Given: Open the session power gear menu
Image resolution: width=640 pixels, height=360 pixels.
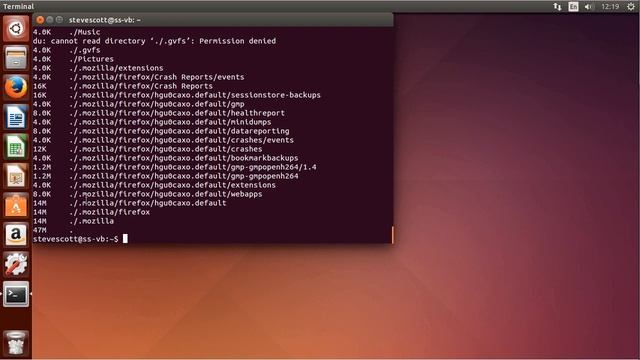Looking at the screenshot, I should coord(631,7).
